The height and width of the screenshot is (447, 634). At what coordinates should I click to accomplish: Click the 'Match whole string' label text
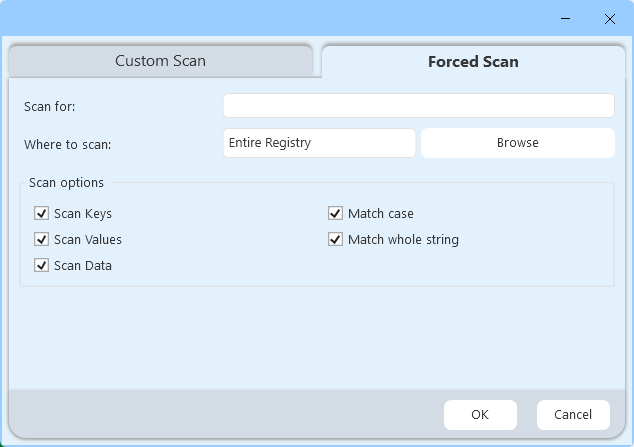[403, 240]
